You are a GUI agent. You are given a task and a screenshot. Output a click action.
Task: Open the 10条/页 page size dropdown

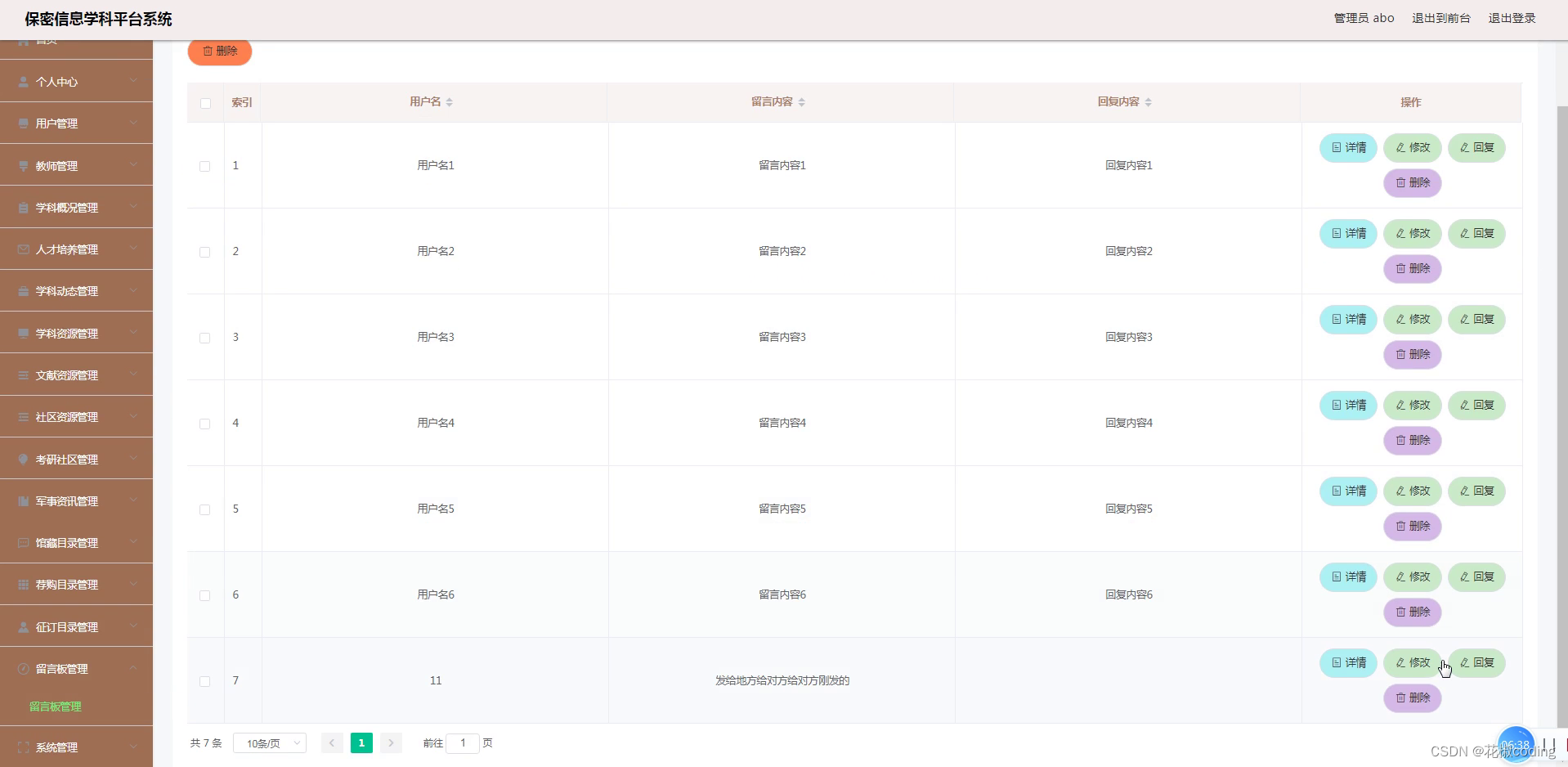tap(270, 743)
